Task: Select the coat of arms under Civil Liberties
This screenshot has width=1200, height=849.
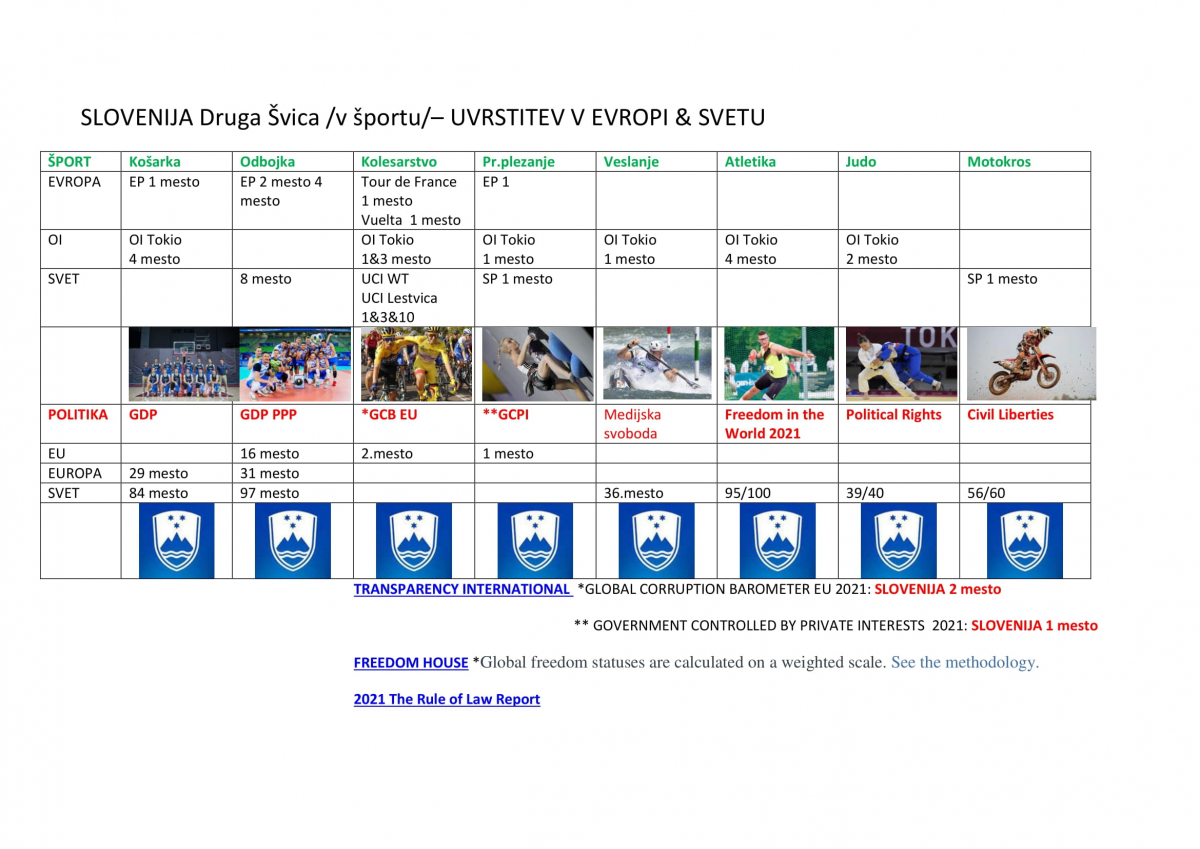Action: coord(1024,540)
